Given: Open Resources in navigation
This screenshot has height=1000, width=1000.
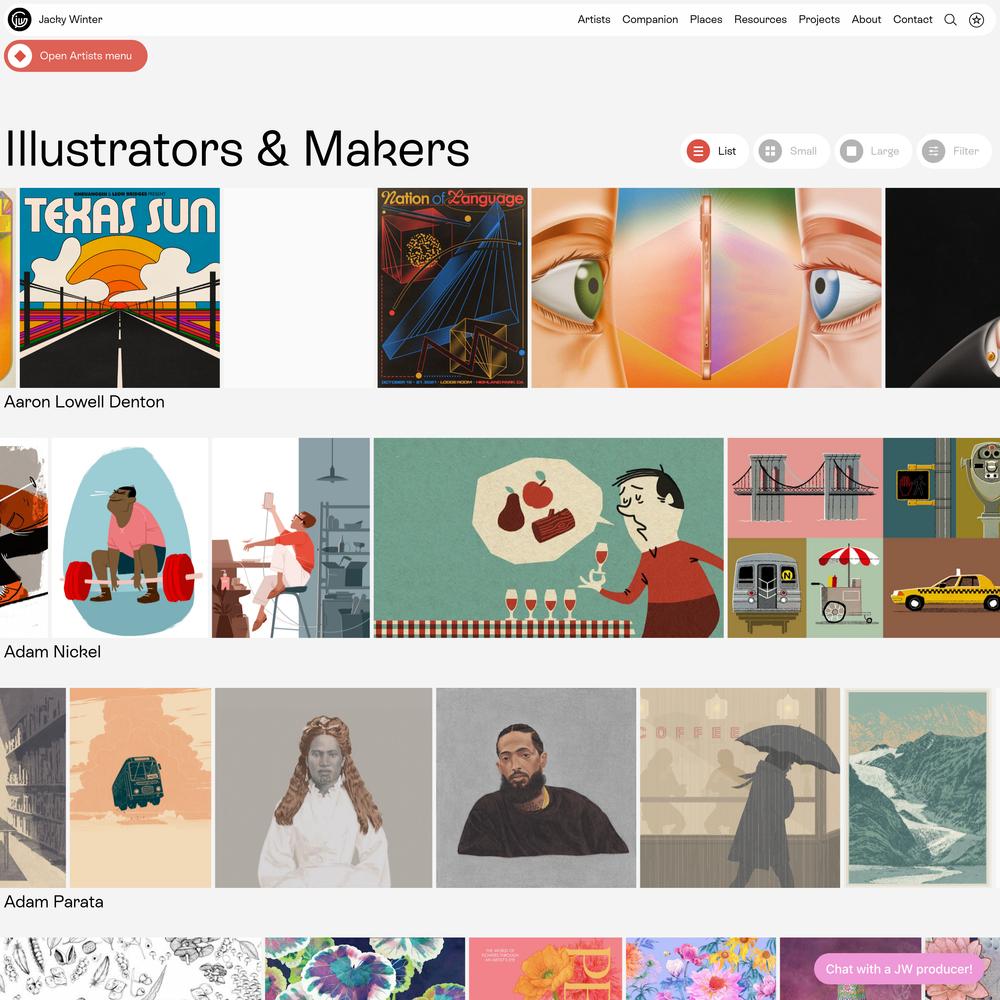Looking at the screenshot, I should click(760, 20).
